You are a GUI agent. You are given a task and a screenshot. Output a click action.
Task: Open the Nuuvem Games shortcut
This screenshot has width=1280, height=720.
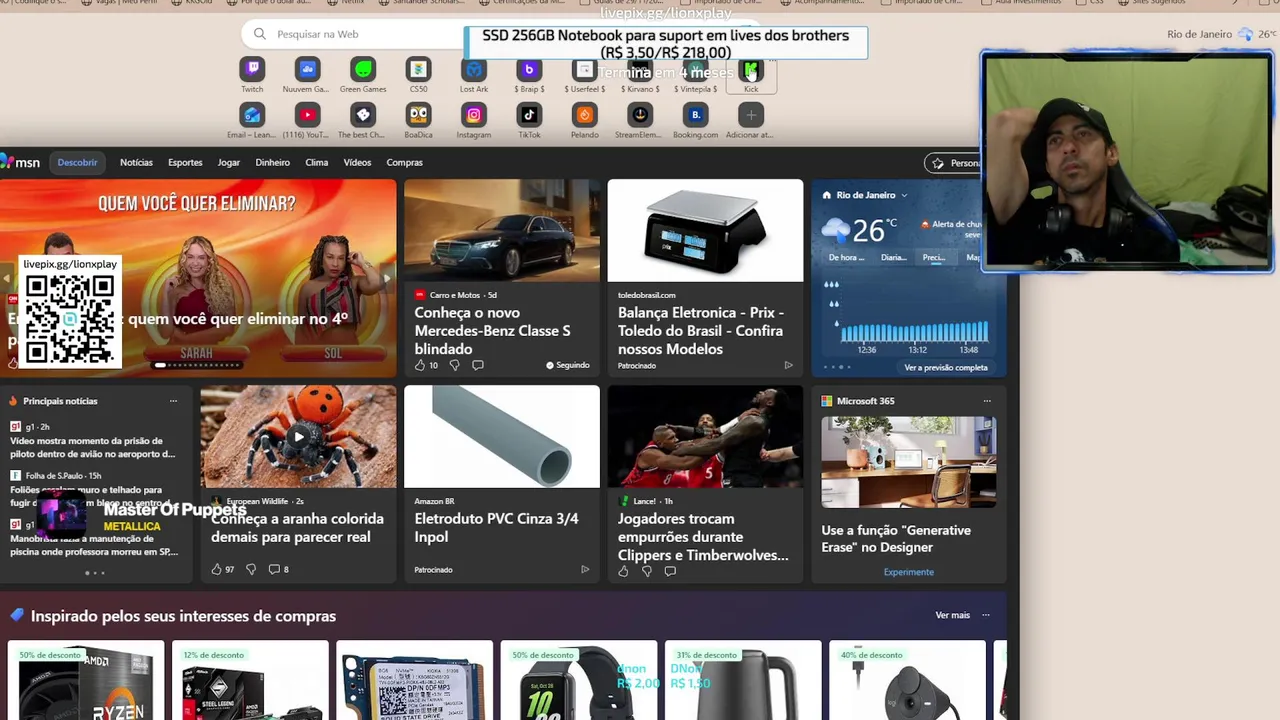pyautogui.click(x=307, y=70)
